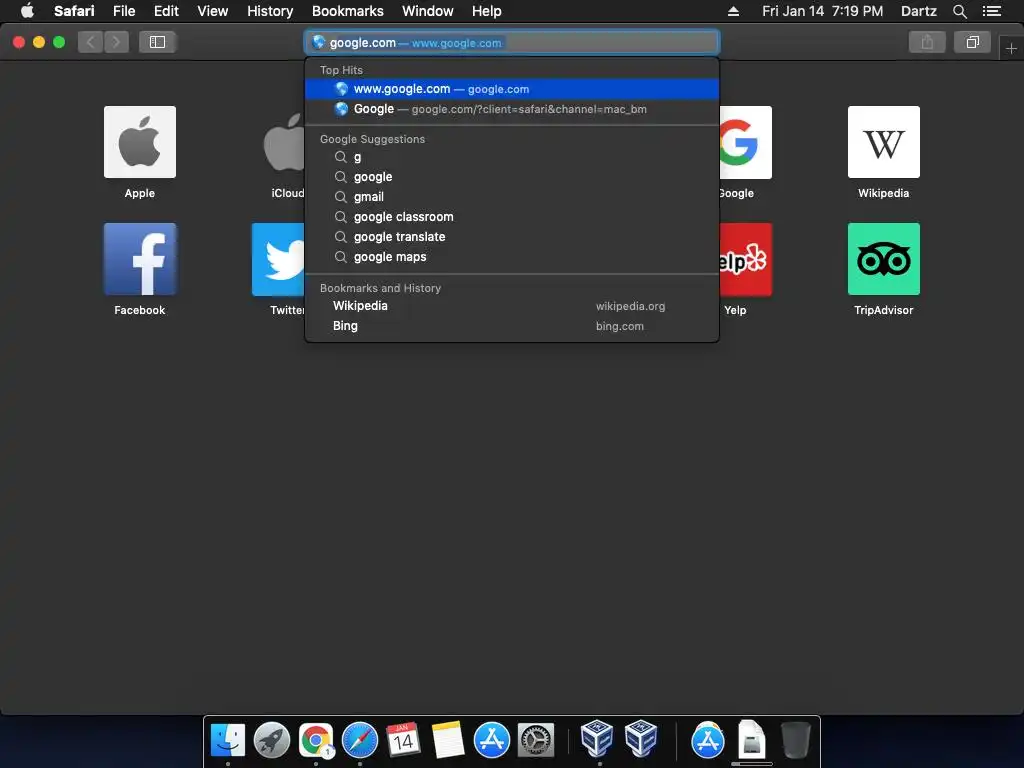Click into the Safari address bar

512,42
